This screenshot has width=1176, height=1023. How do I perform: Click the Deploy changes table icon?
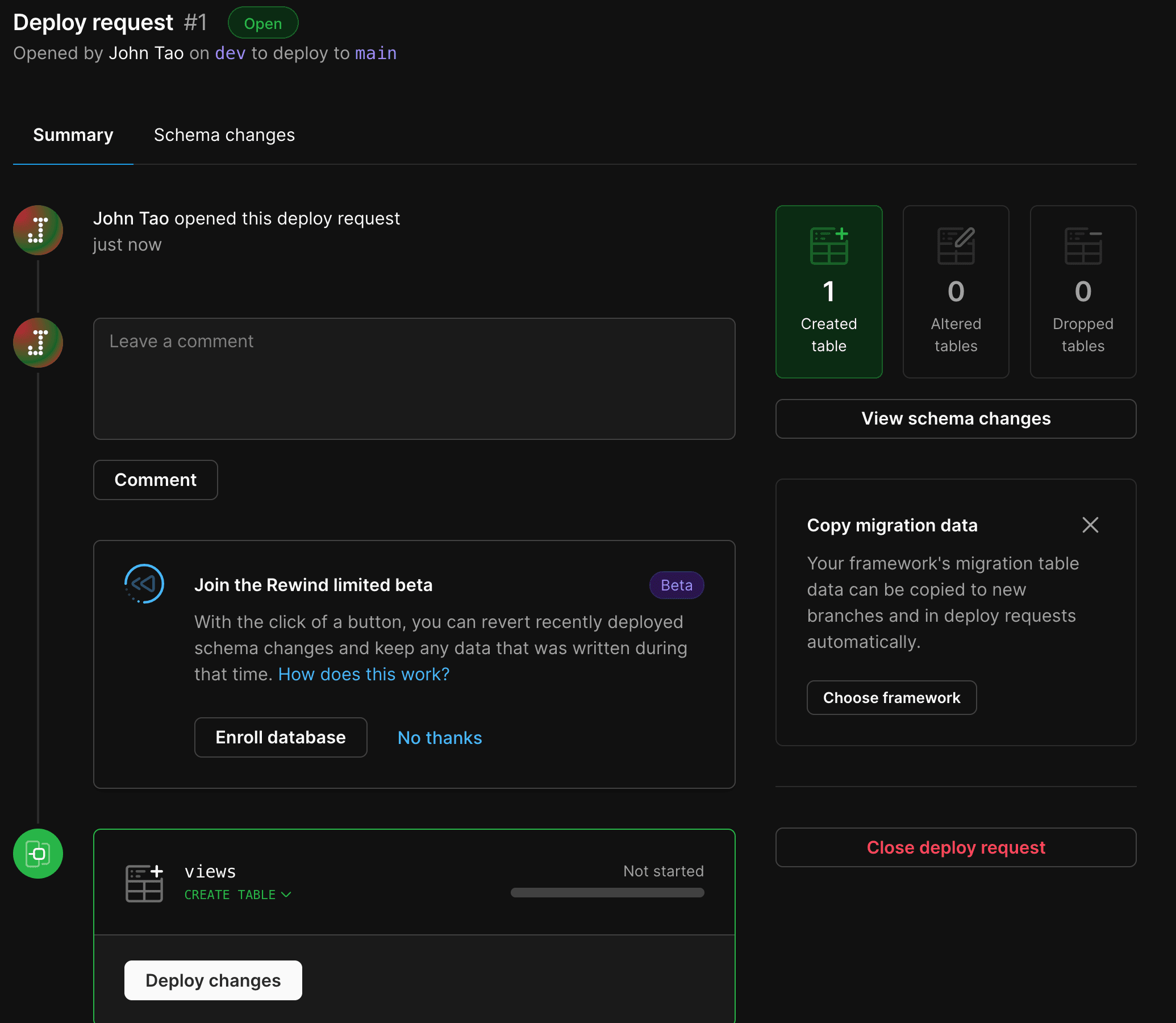pyautogui.click(x=144, y=882)
